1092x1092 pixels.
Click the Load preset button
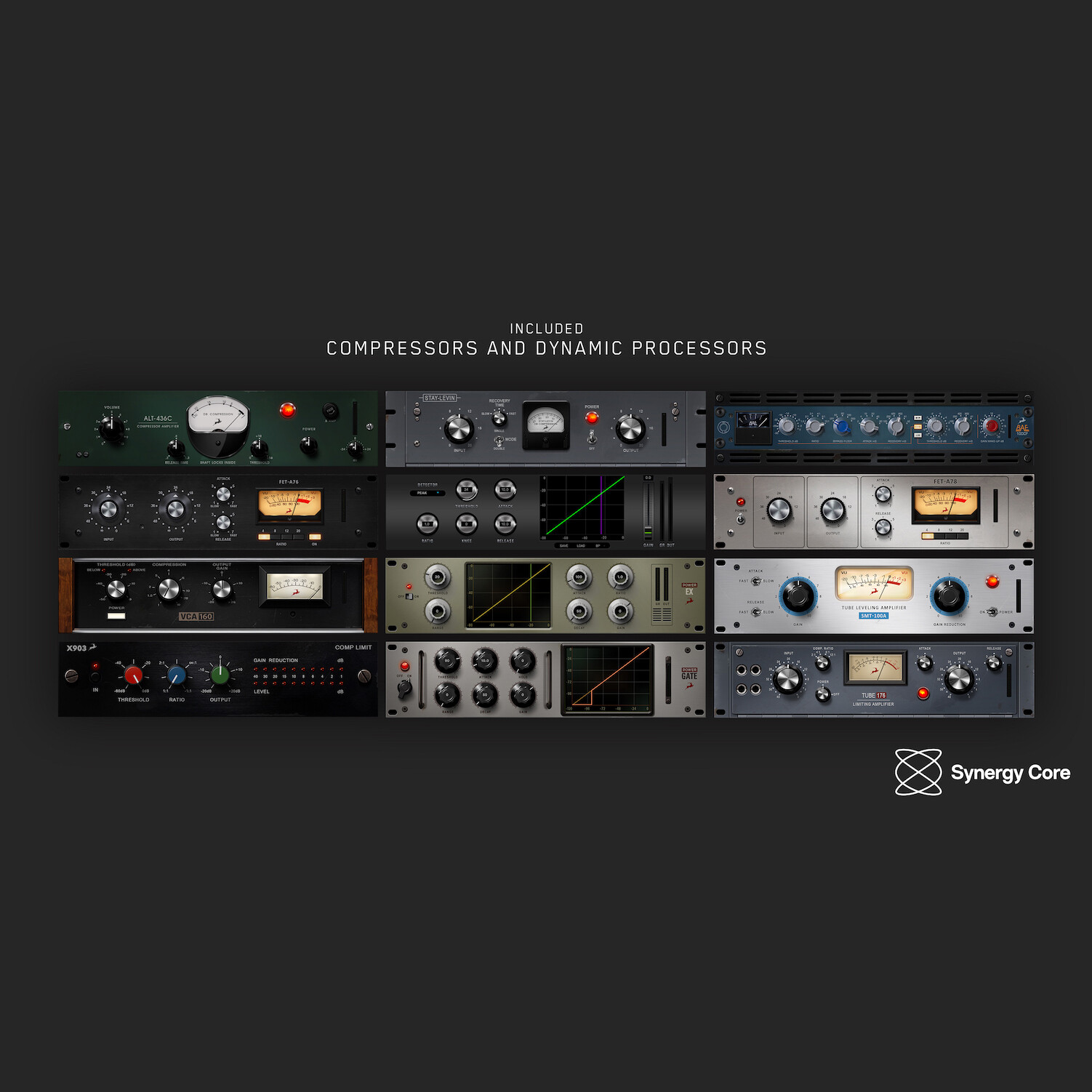coord(581,545)
